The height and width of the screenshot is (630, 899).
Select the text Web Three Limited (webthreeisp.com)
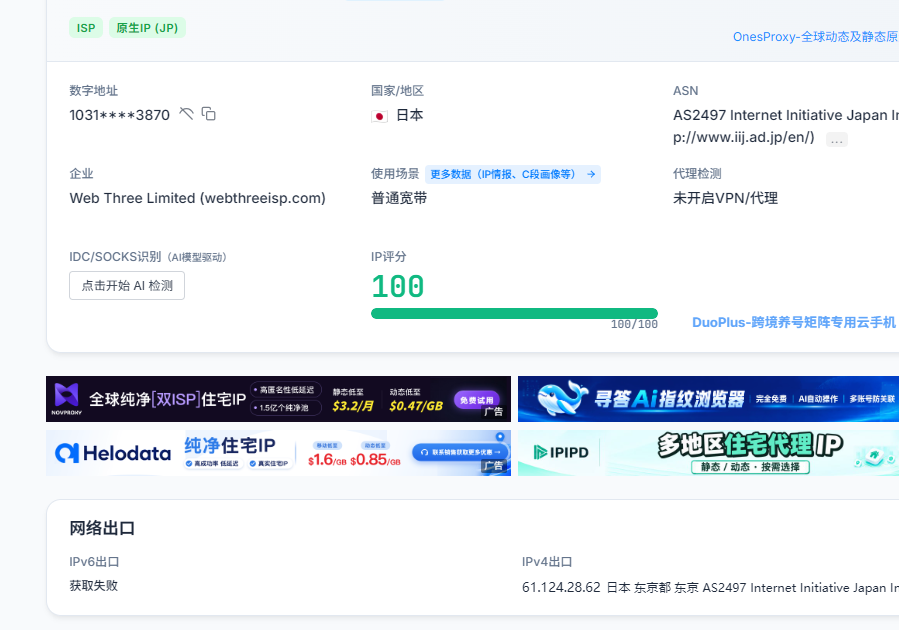[197, 198]
